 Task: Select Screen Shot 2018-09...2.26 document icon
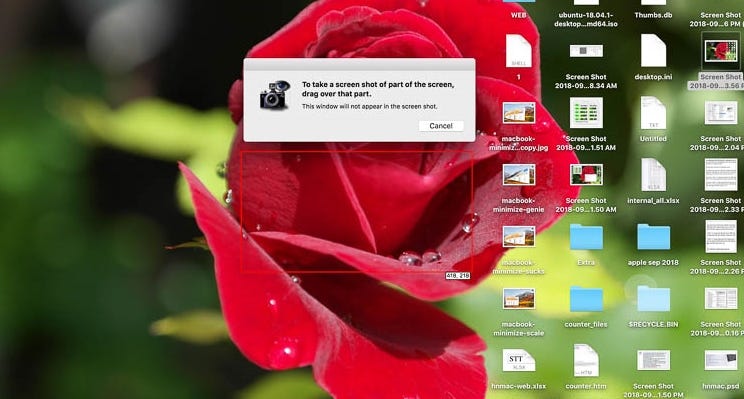721,237
